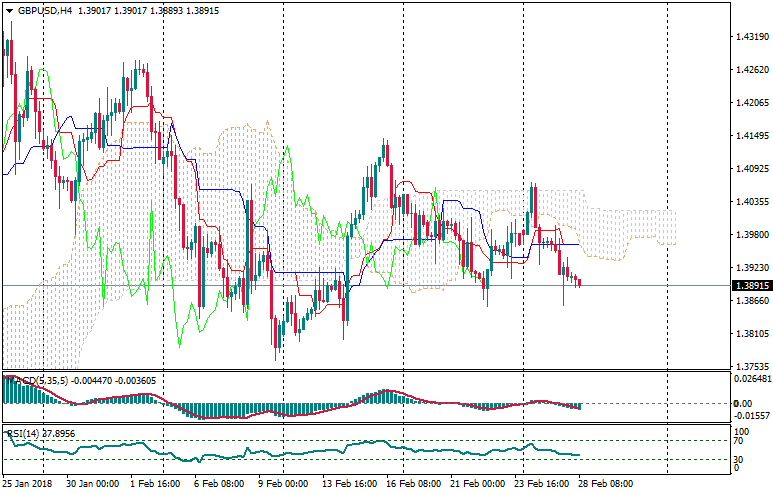Select the RSI(14) indicator label
This screenshot has height=495, width=773.
click(27, 433)
